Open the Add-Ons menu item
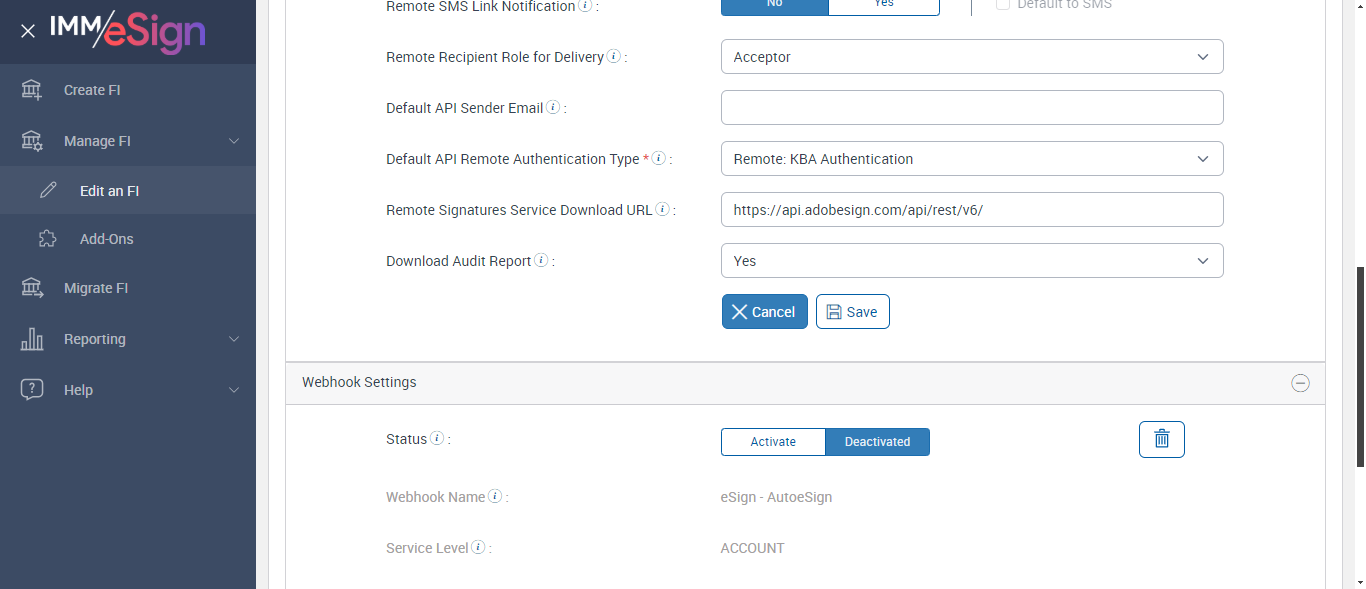Screen dimensions: 1366x589 [106, 239]
